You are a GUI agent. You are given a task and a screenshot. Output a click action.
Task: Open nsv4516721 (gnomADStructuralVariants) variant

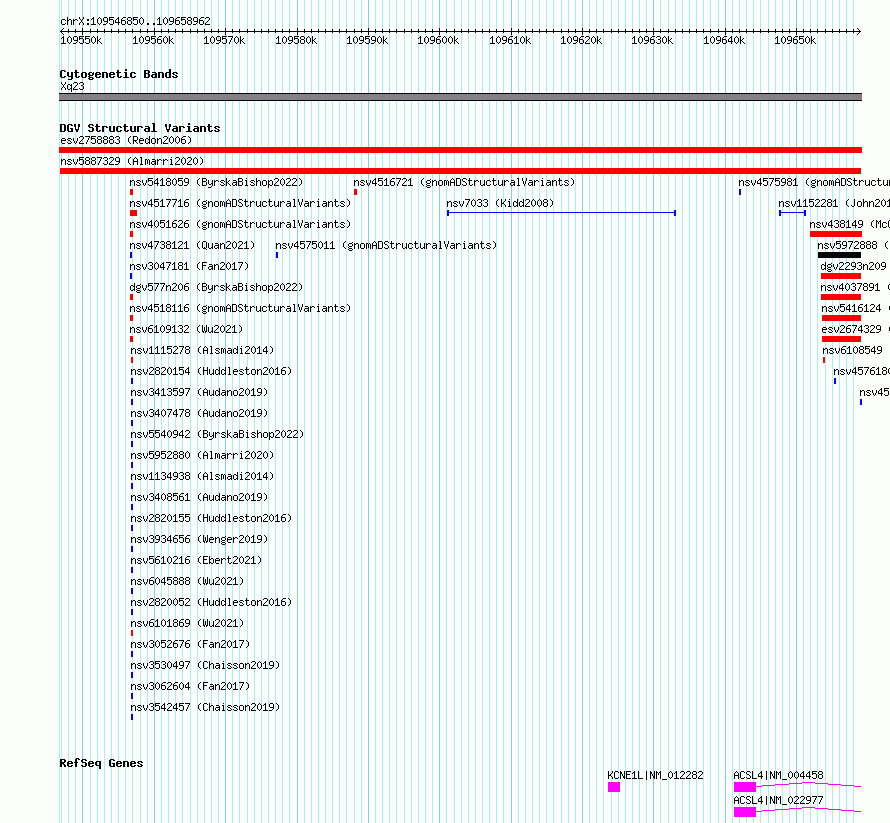click(464, 182)
